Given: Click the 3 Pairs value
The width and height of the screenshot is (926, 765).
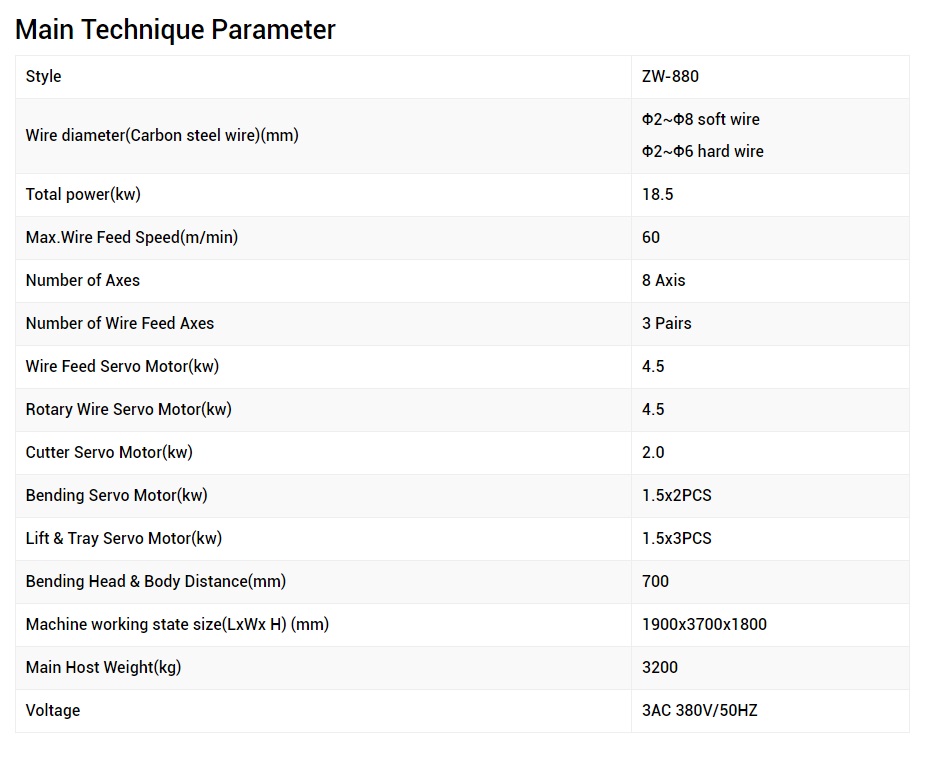Looking at the screenshot, I should pos(667,324).
